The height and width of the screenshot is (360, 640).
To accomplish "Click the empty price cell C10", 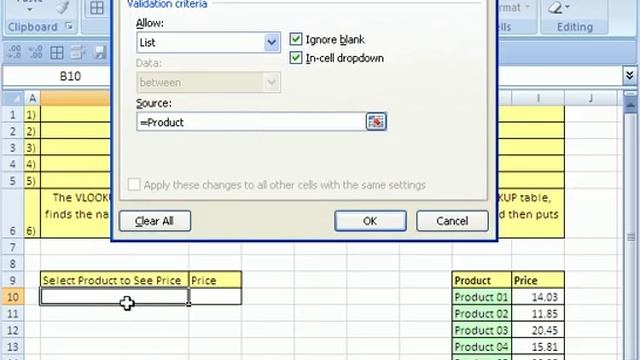I will coord(215,297).
